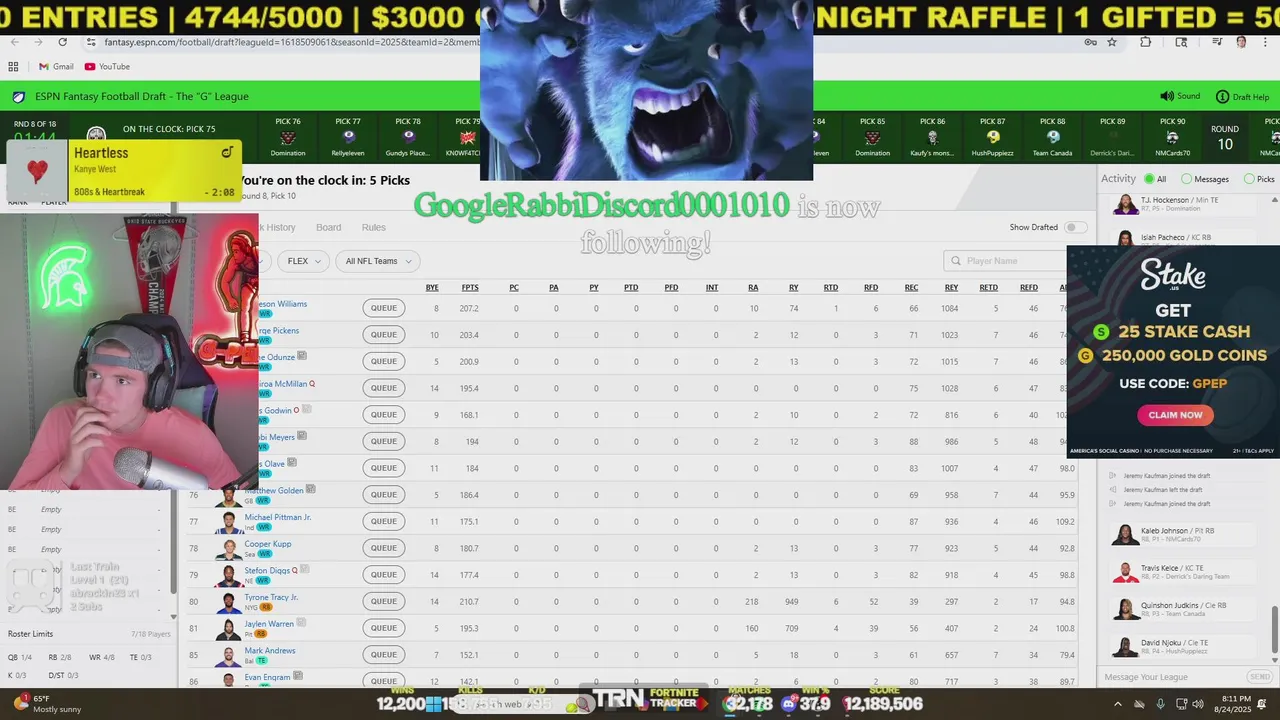Image resolution: width=1280 pixels, height=720 pixels.
Task: Open Stefon Diggs player link
Action: (x=267, y=570)
